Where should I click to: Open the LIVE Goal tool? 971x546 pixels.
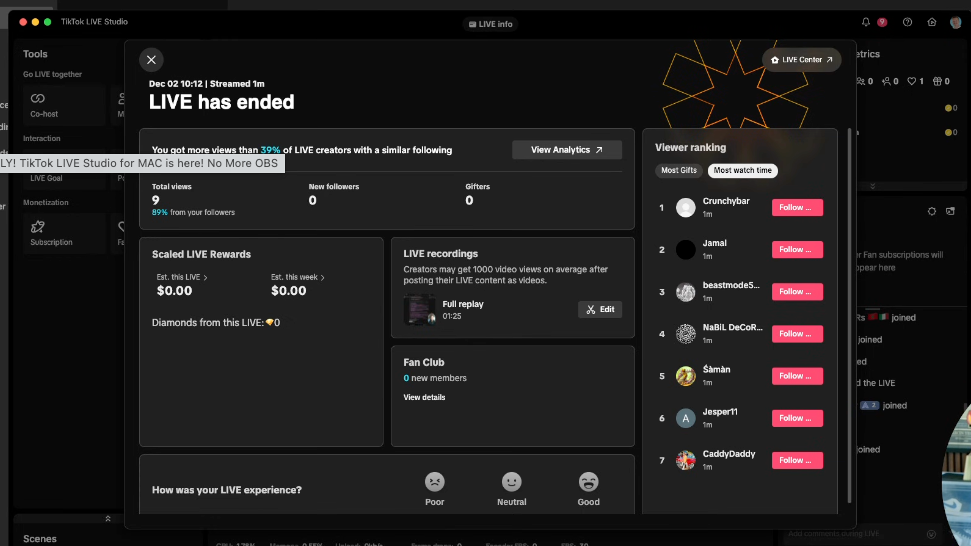point(46,178)
